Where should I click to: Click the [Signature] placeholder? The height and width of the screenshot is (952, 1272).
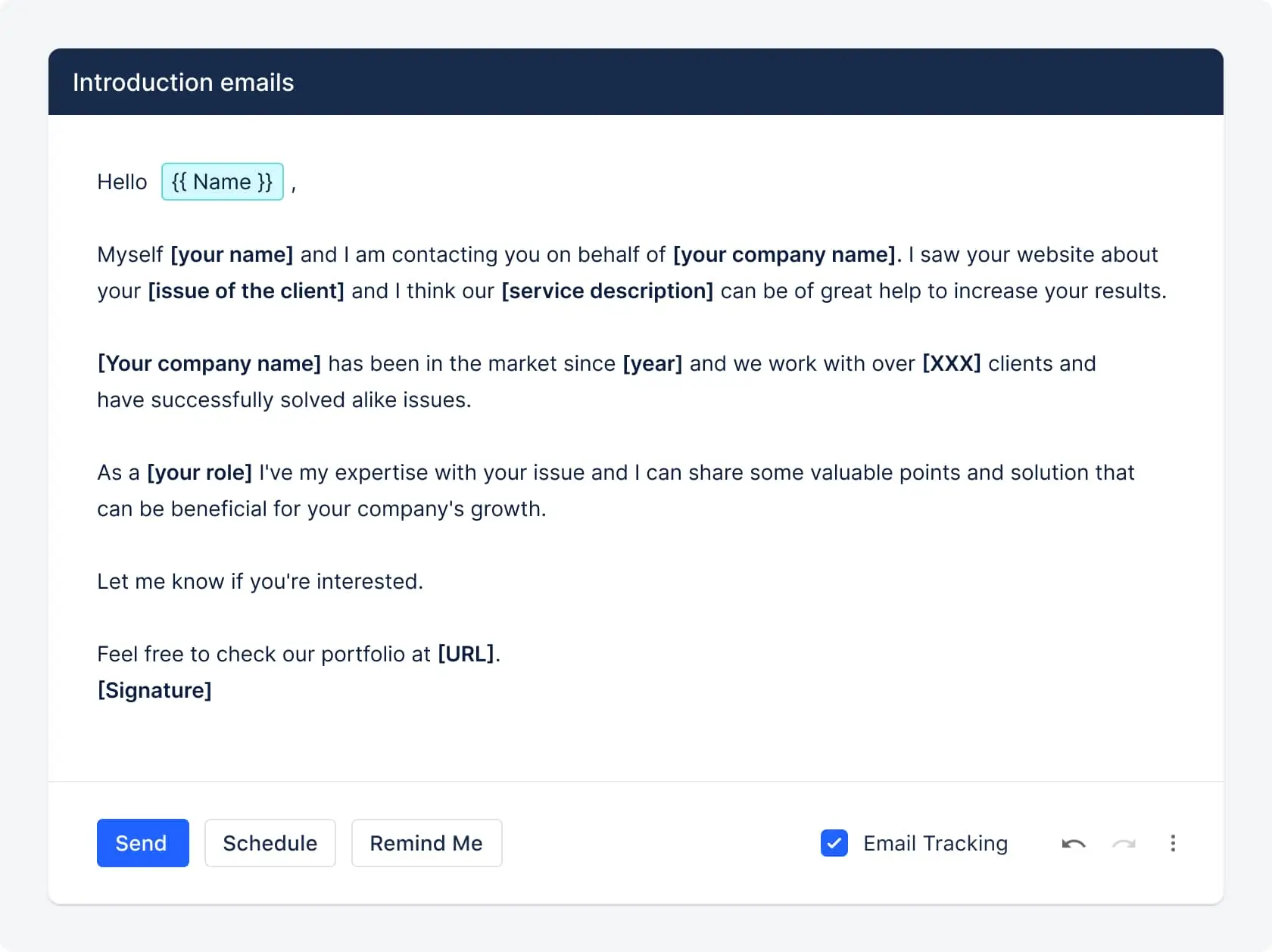(154, 691)
